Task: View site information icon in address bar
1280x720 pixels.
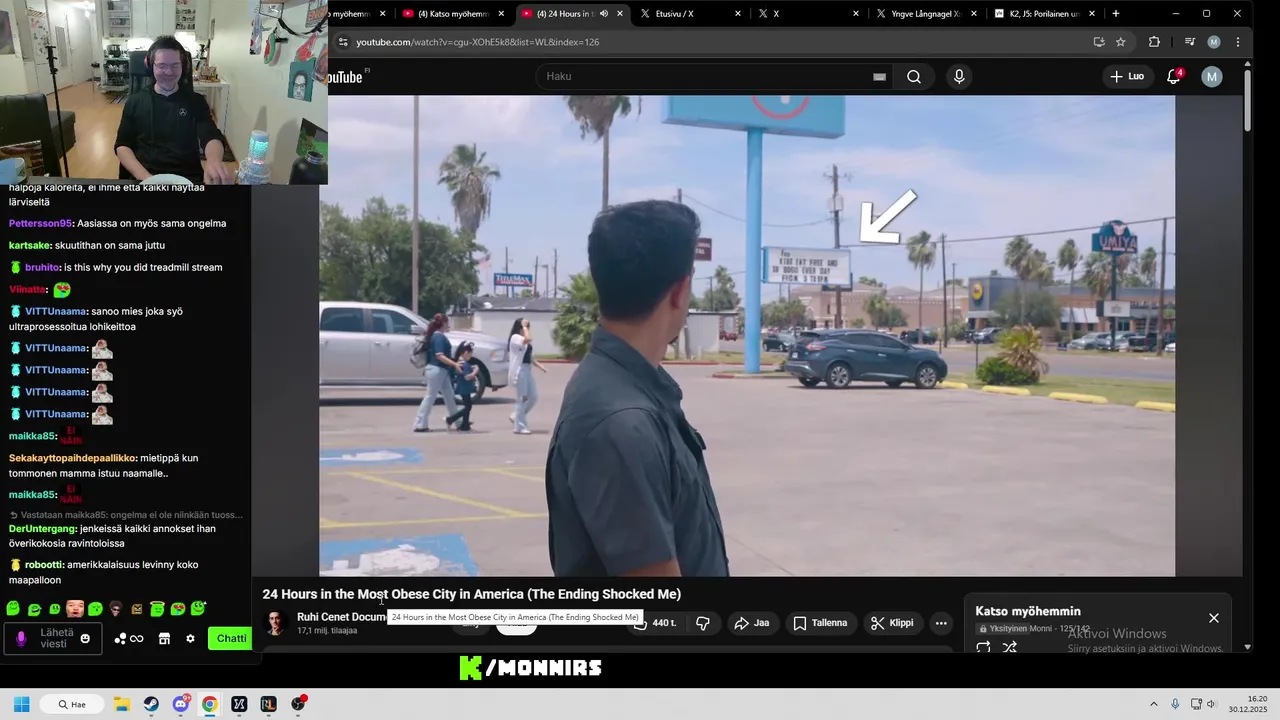Action: (343, 42)
